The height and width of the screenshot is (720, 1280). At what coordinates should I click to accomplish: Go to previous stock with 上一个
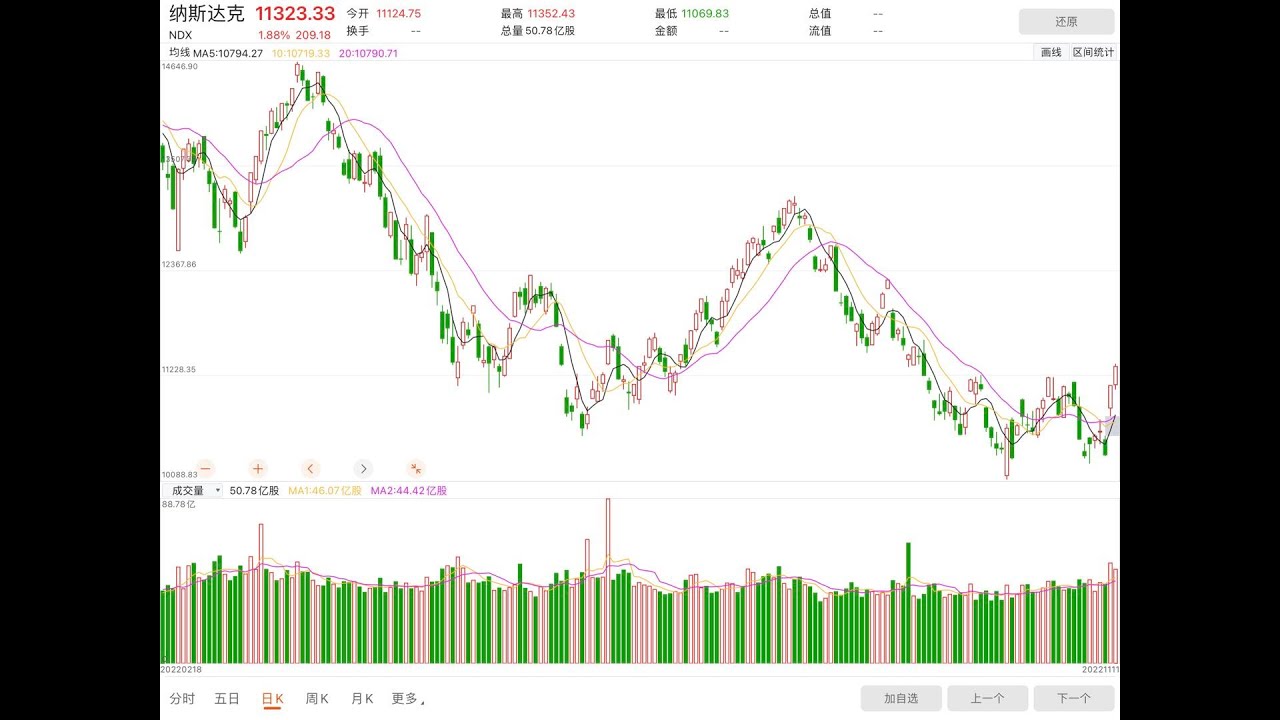click(987, 698)
